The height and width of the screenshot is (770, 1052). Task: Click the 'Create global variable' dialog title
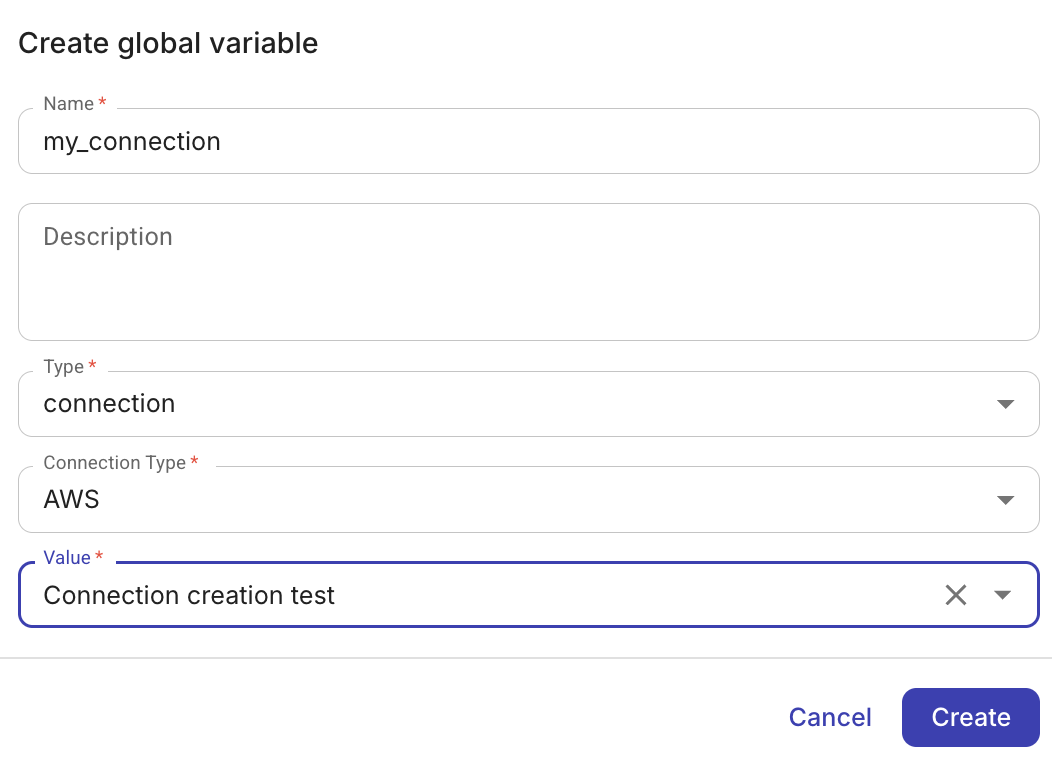pyautogui.click(x=167, y=43)
